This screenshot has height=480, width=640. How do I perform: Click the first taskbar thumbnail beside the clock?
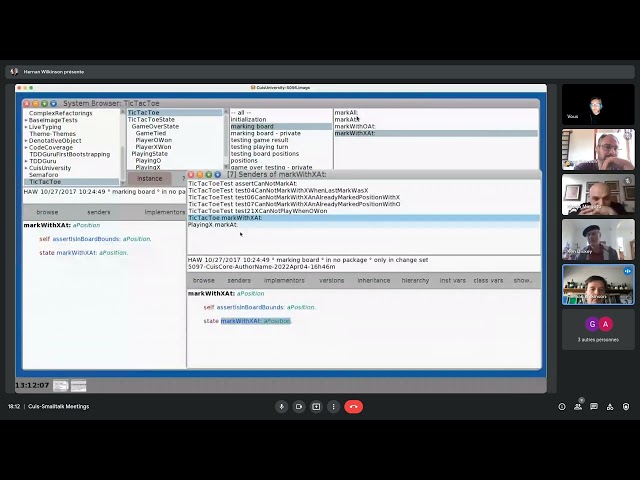click(x=60, y=385)
